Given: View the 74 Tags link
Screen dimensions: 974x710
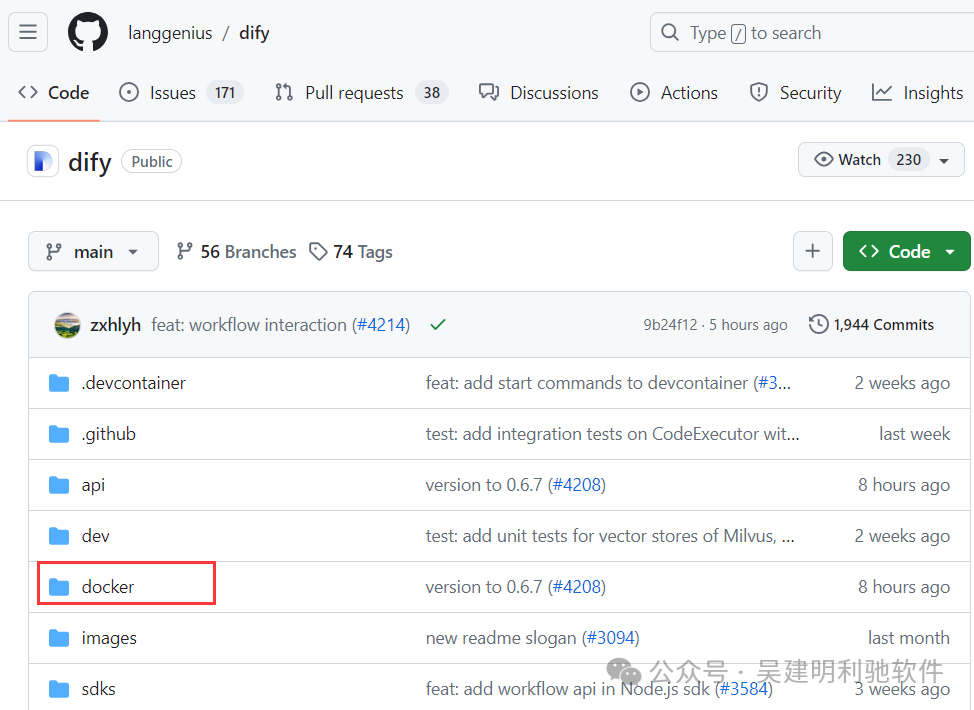Looking at the screenshot, I should tap(352, 252).
